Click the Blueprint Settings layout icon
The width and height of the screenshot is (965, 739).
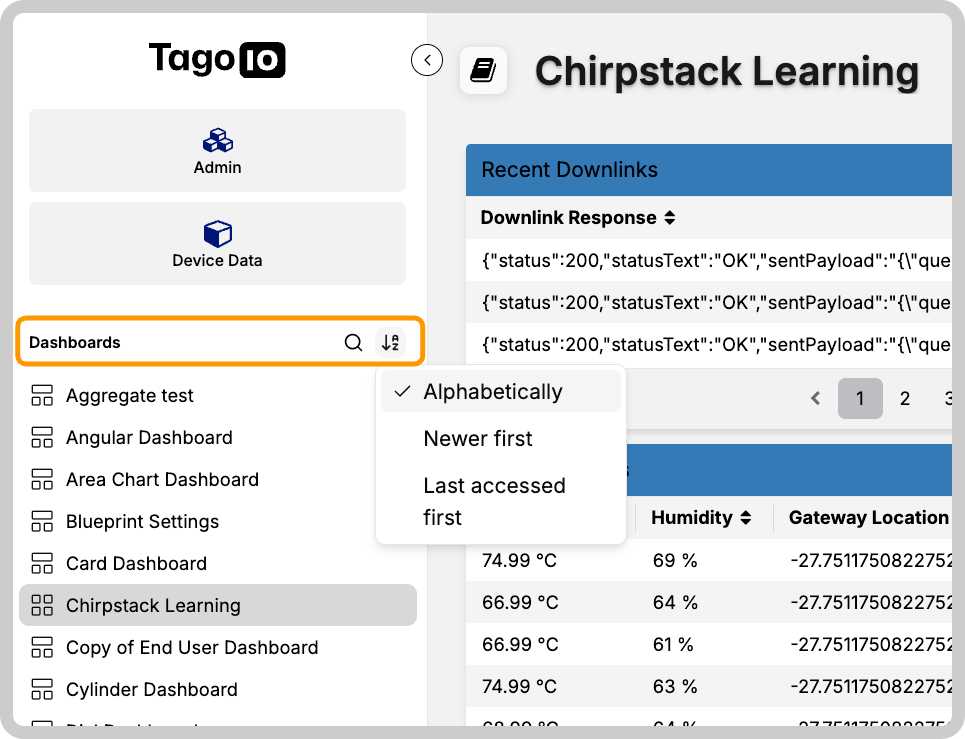(42, 521)
